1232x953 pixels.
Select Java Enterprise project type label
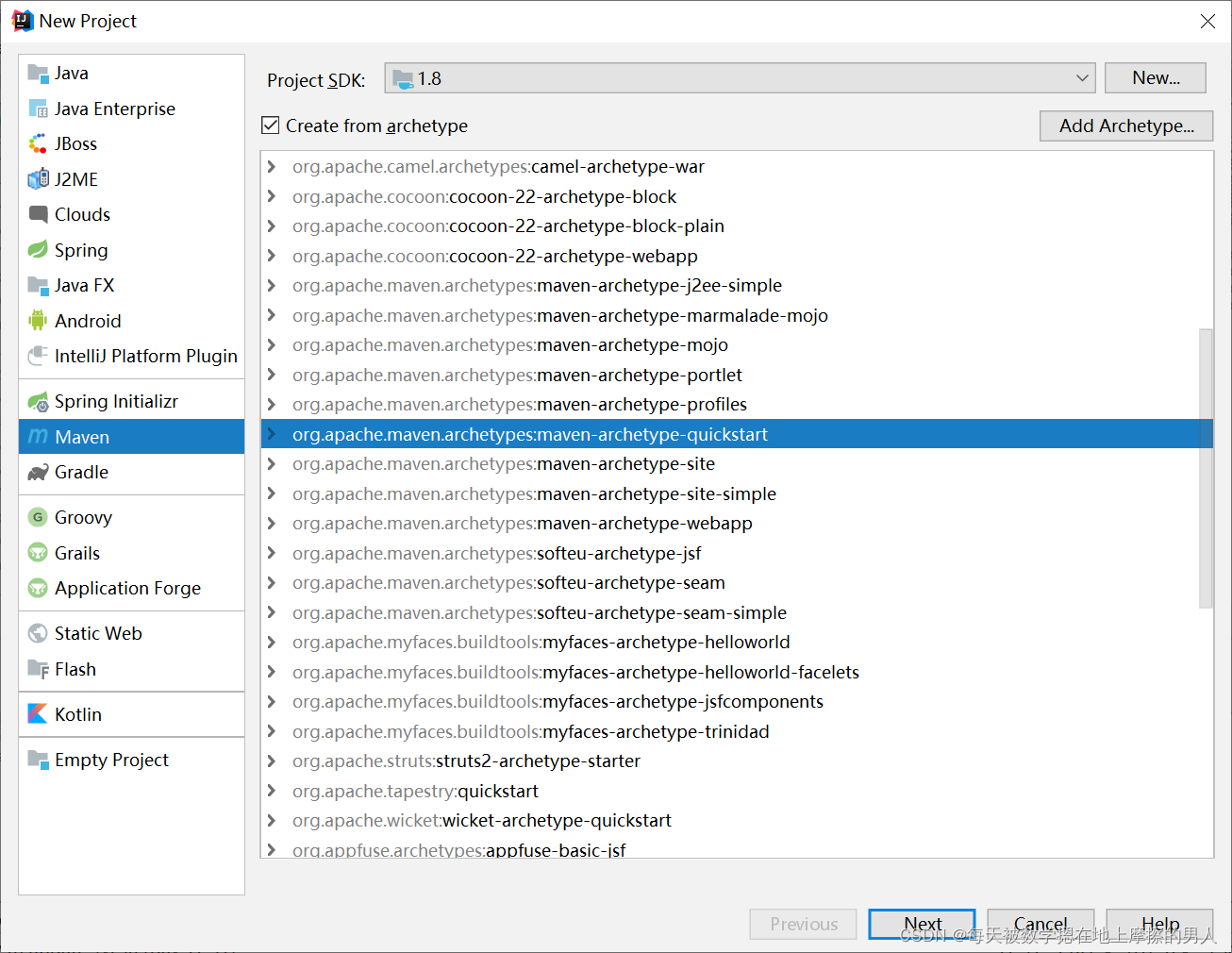[115, 109]
